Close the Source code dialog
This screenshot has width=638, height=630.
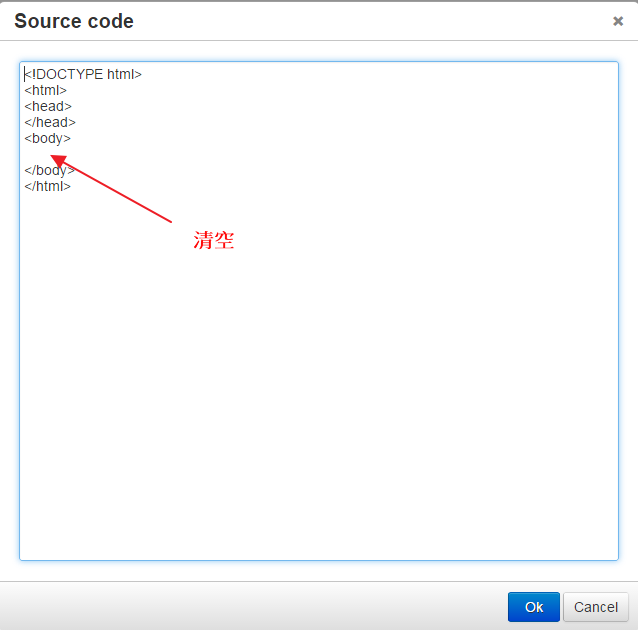coord(618,21)
